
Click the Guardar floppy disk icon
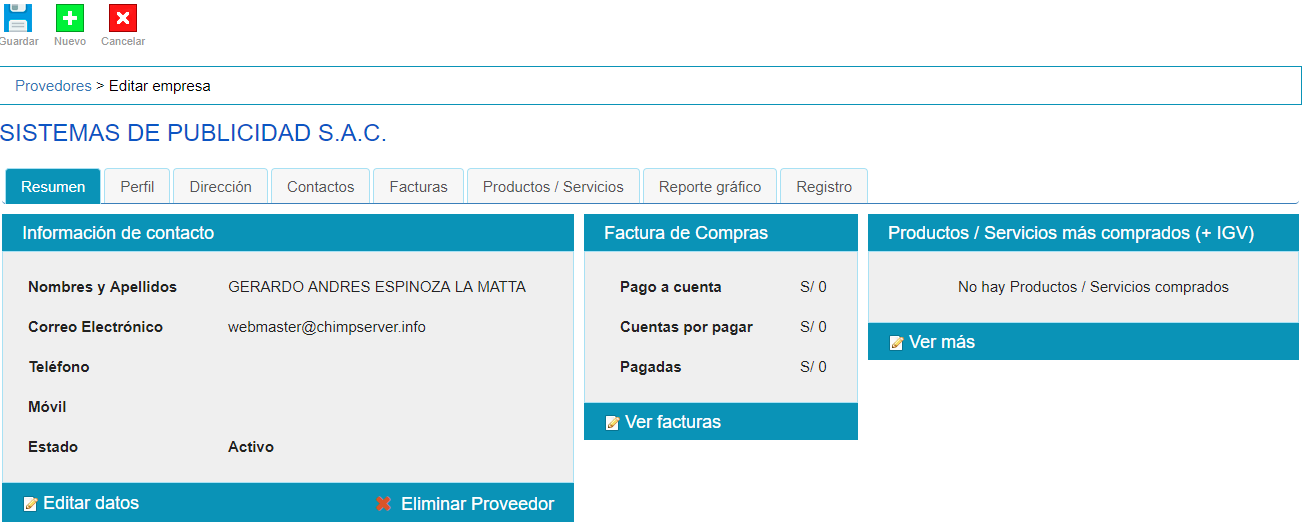[18, 19]
